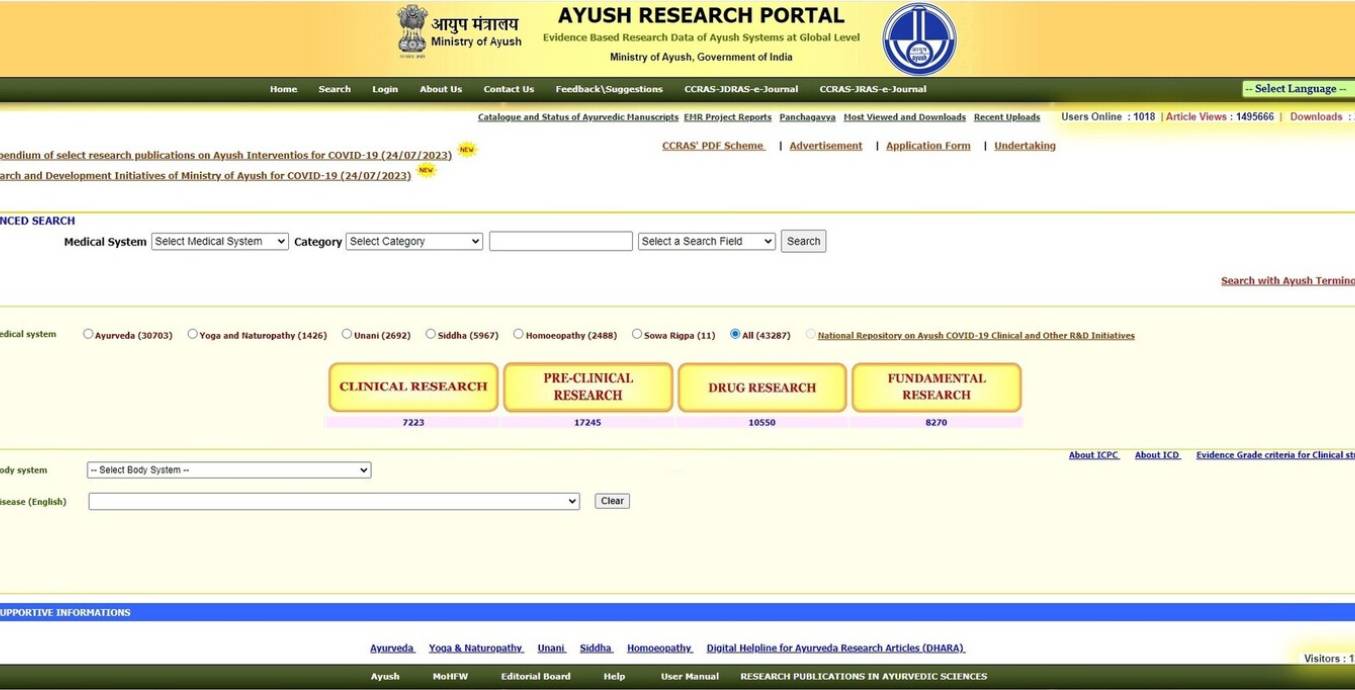Screen dimensions: 1355x690
Task: Open the About ICD link
Action: point(1158,455)
